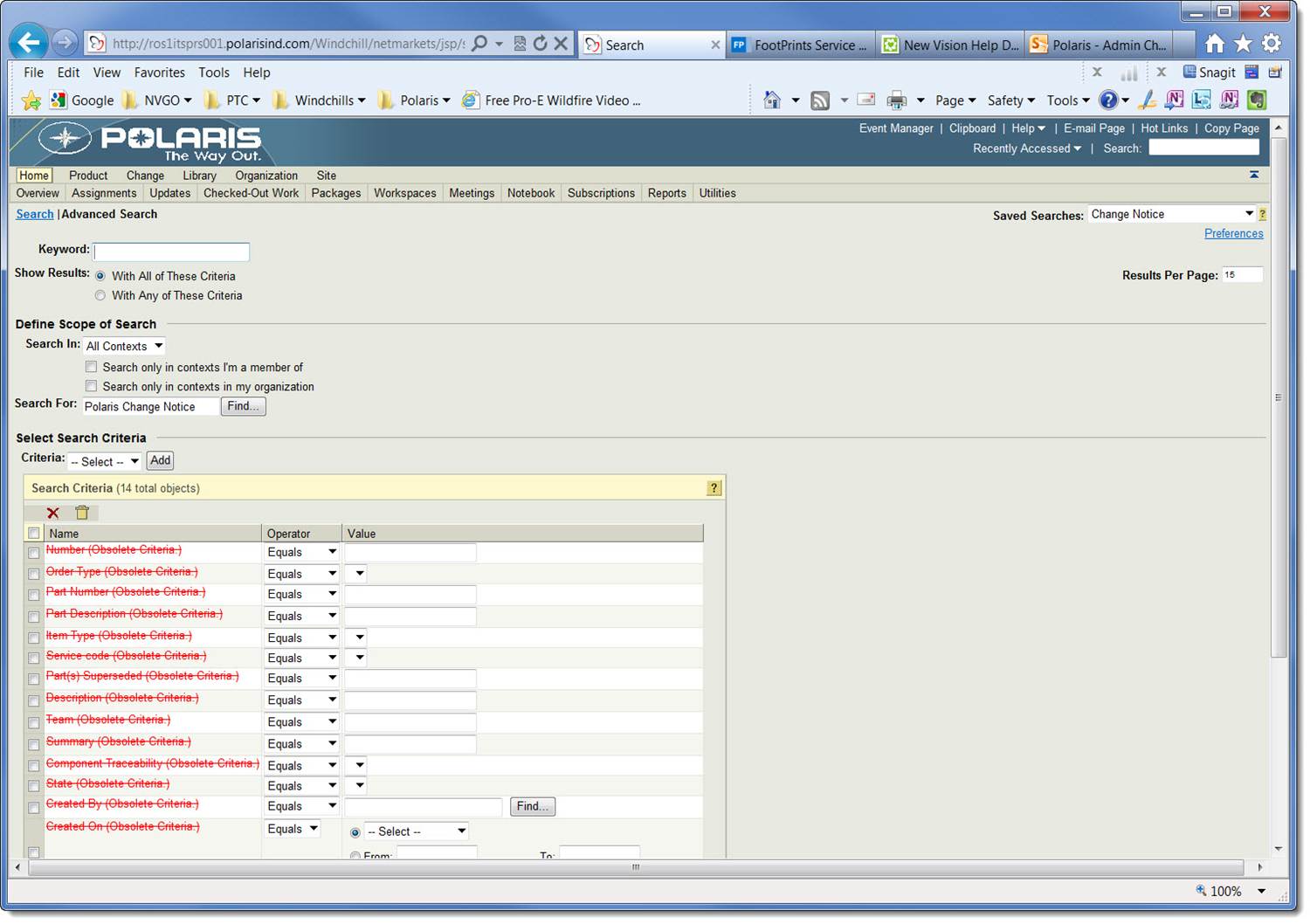Select With Any of These Criteria radio
Screen dimensions: 1310x924
tap(100, 296)
